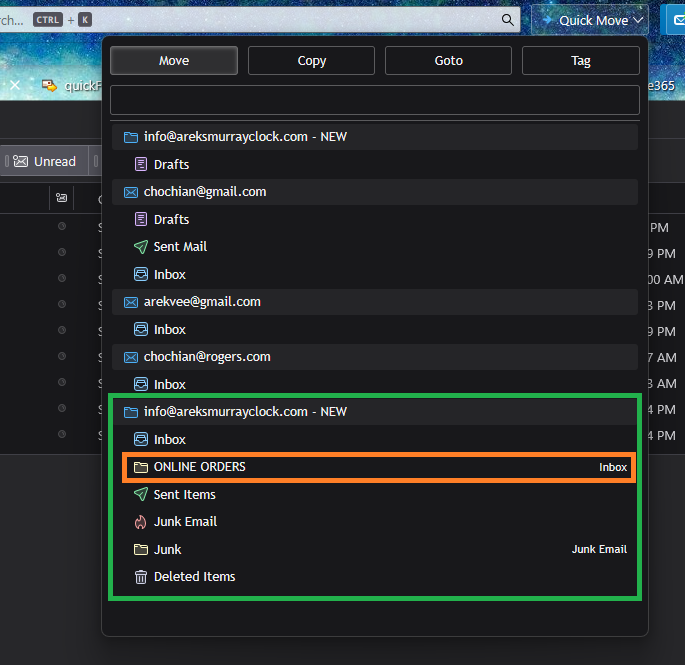Select the Junk folder with the Junk Email label
The width and height of the screenshot is (685, 665).
167,549
